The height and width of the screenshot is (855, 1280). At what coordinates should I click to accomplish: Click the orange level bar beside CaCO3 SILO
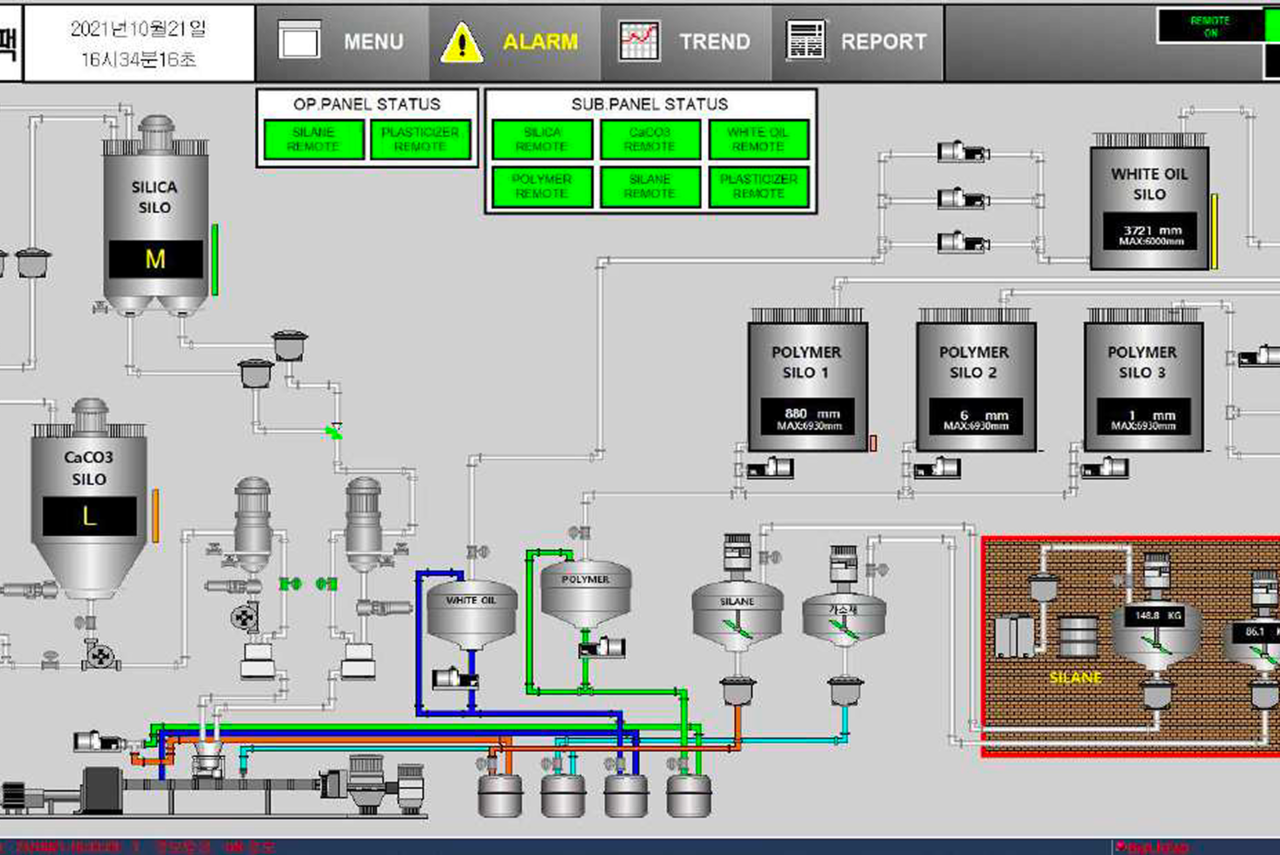155,516
